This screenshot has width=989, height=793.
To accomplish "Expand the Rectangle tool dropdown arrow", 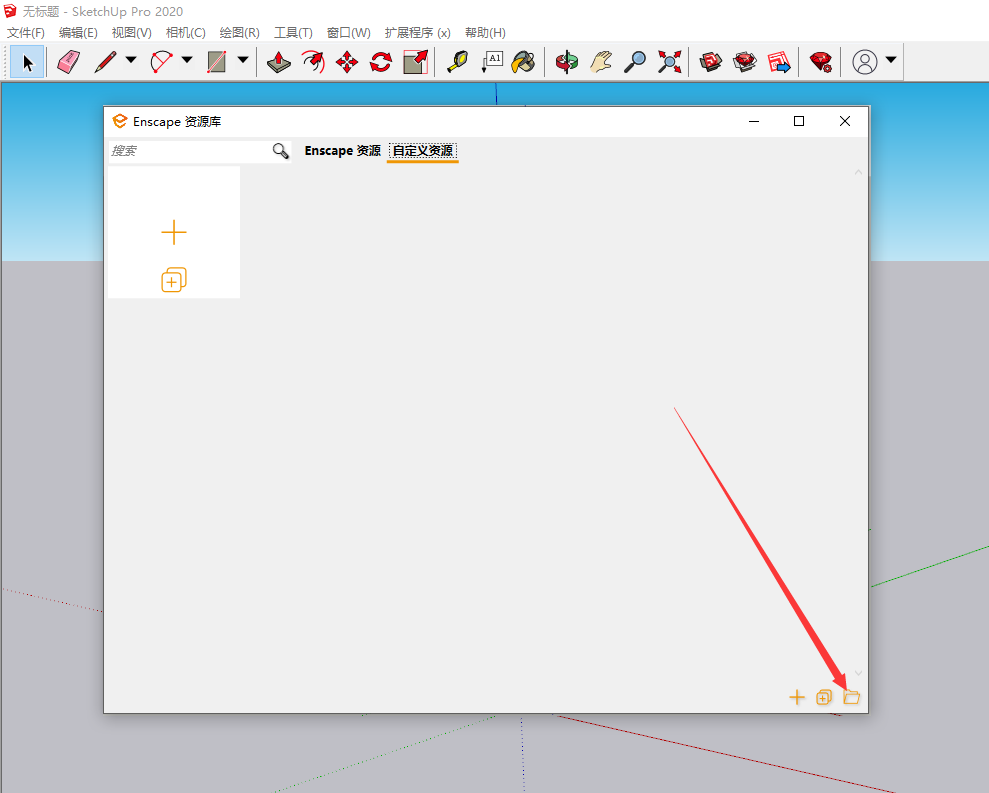I will click(x=243, y=60).
